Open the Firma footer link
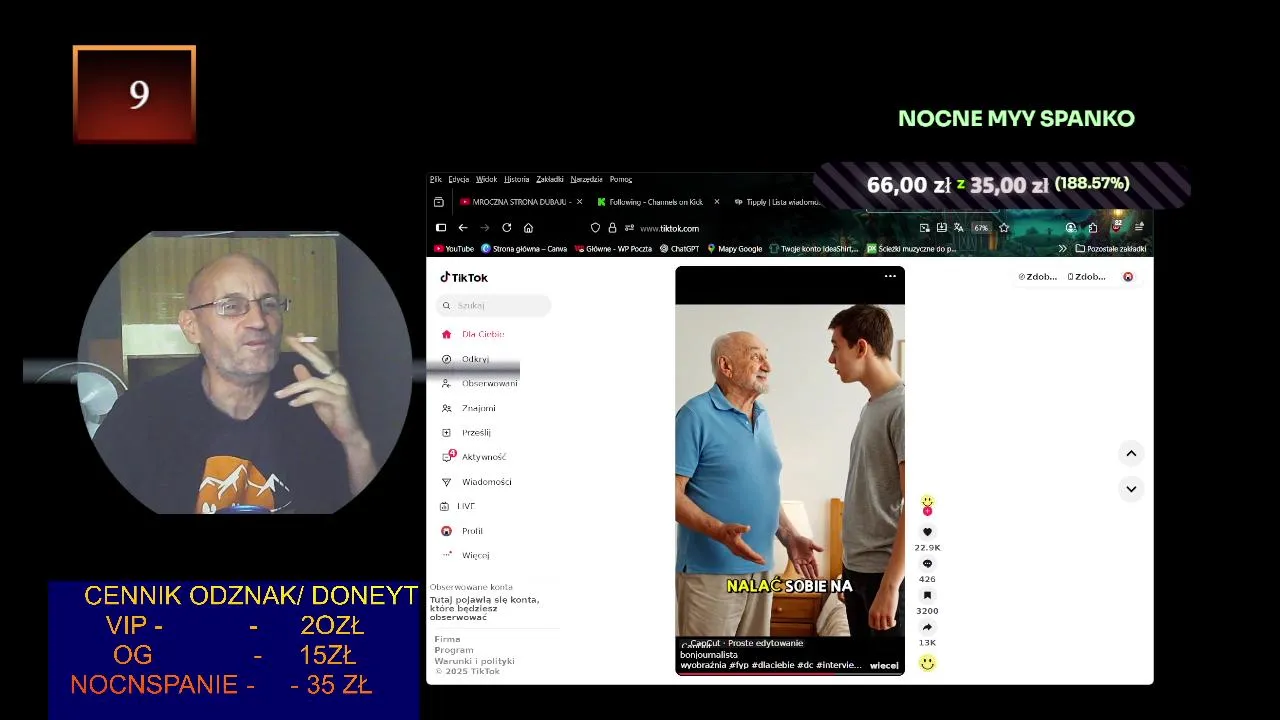 coord(447,639)
